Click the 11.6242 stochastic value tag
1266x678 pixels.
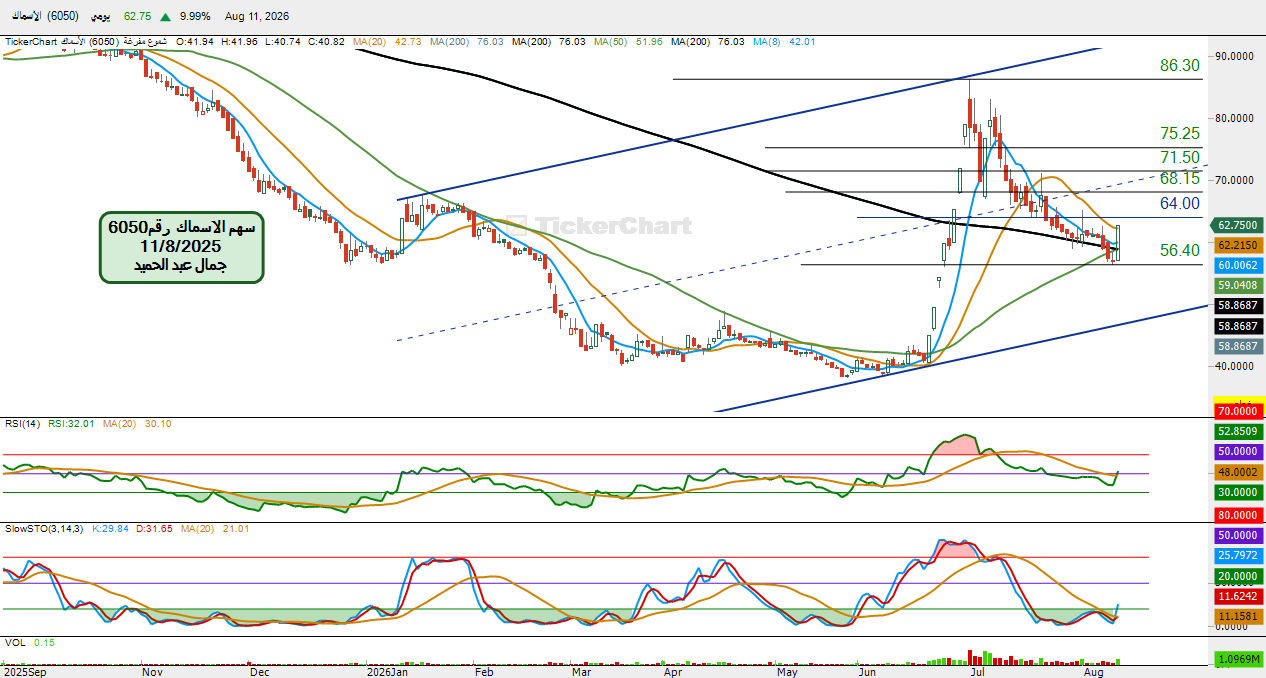pos(1238,595)
